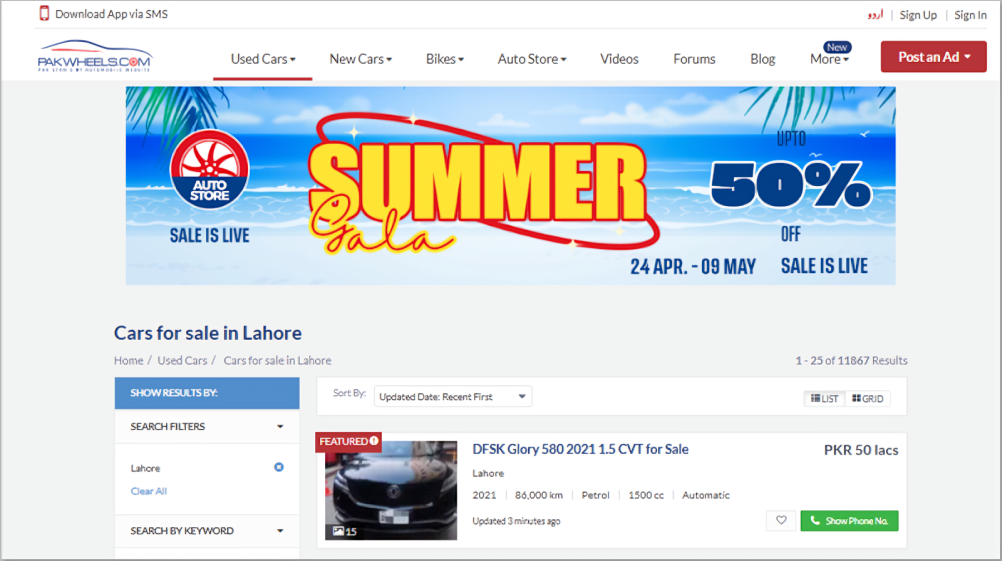Click the red phone icon beside Download App
This screenshot has width=1002, height=561.
(44, 13)
